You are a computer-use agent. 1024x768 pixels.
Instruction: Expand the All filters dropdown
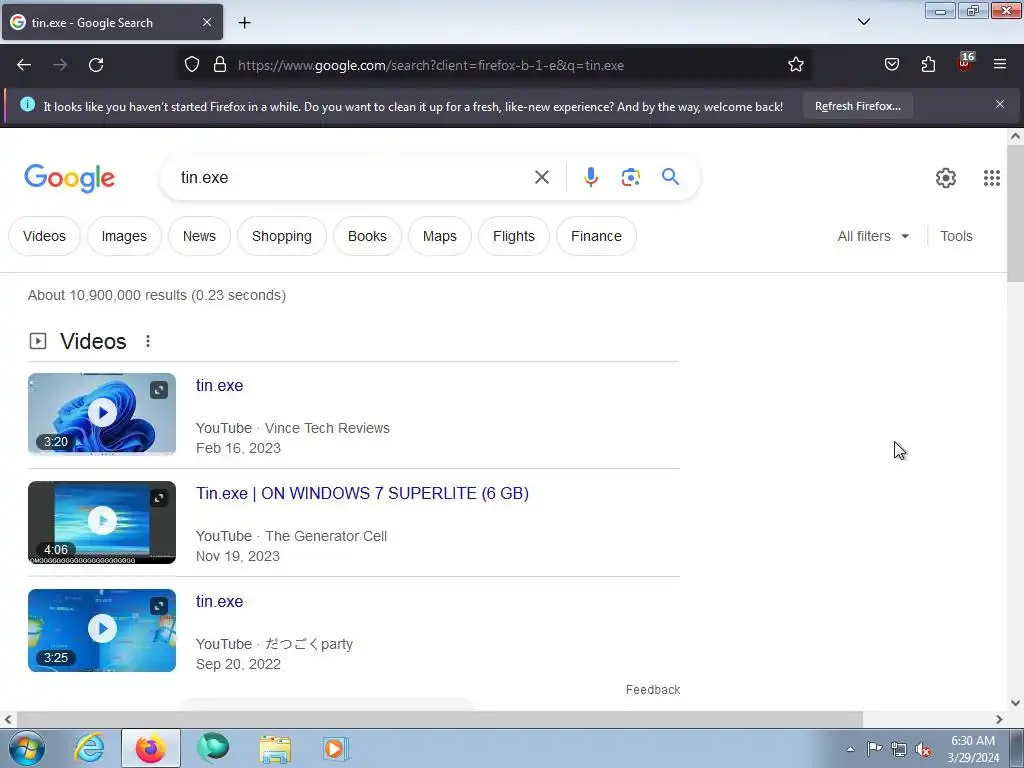pos(873,236)
